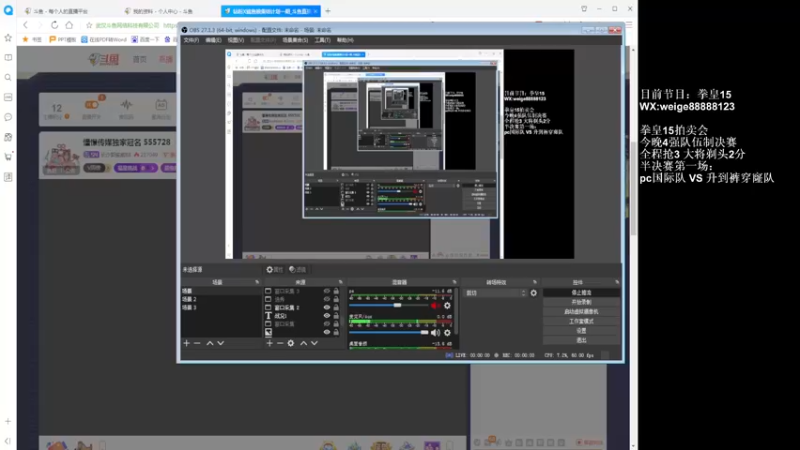Add a new scene with plus icon

(x=187, y=343)
